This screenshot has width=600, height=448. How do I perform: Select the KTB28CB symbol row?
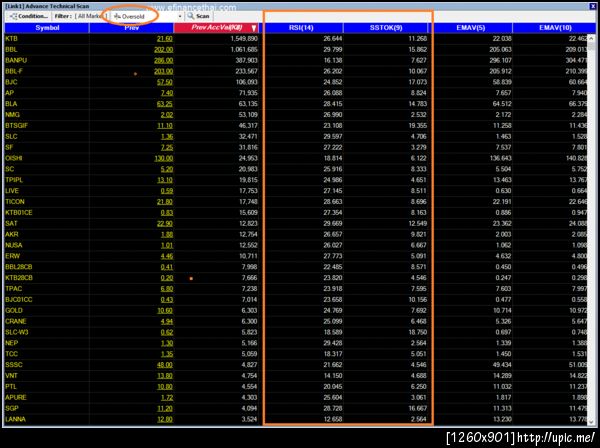295,278
